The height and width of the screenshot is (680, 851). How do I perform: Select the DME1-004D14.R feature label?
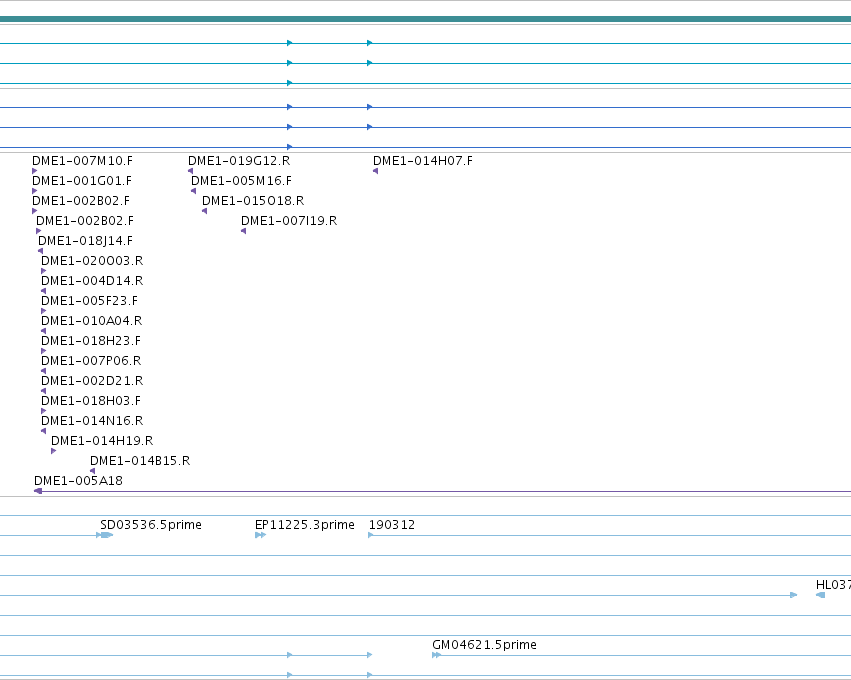click(92, 281)
